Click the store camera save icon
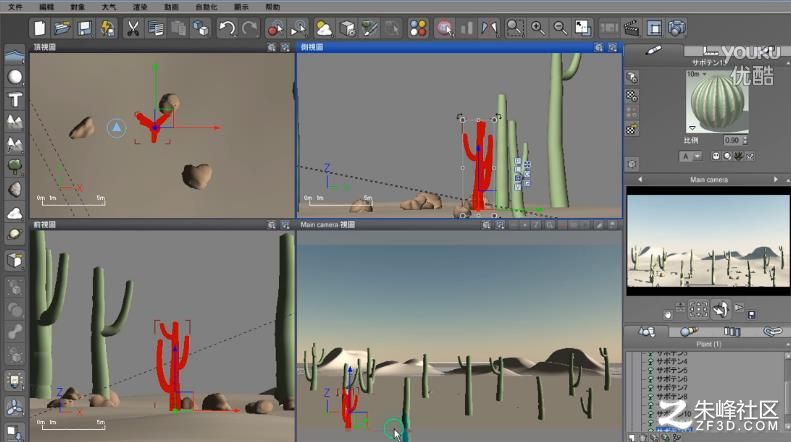 752,315
